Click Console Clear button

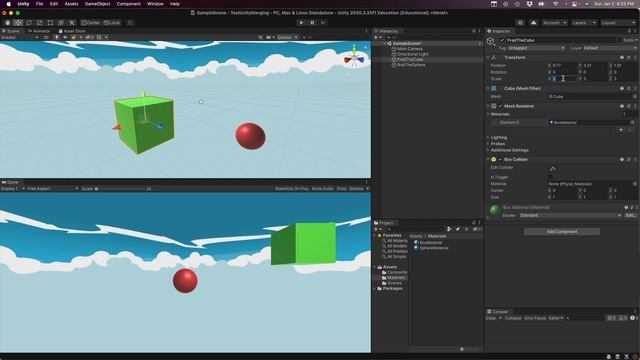(x=491, y=318)
